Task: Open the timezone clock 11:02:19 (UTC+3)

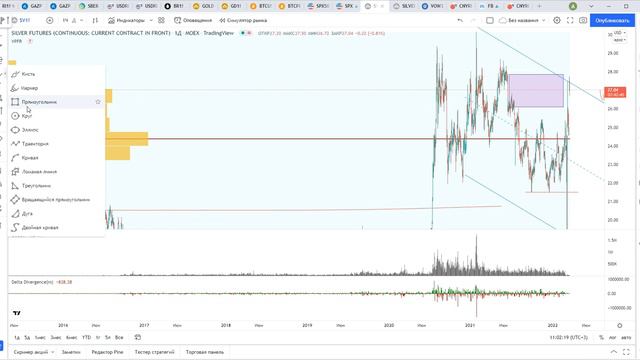Action: click(569, 338)
